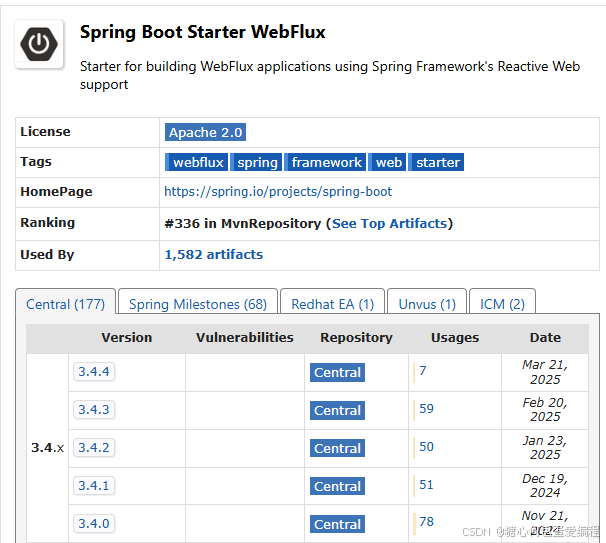Open the 7 usages link for 3.4.4
The width and height of the screenshot is (606, 543).
click(x=423, y=371)
